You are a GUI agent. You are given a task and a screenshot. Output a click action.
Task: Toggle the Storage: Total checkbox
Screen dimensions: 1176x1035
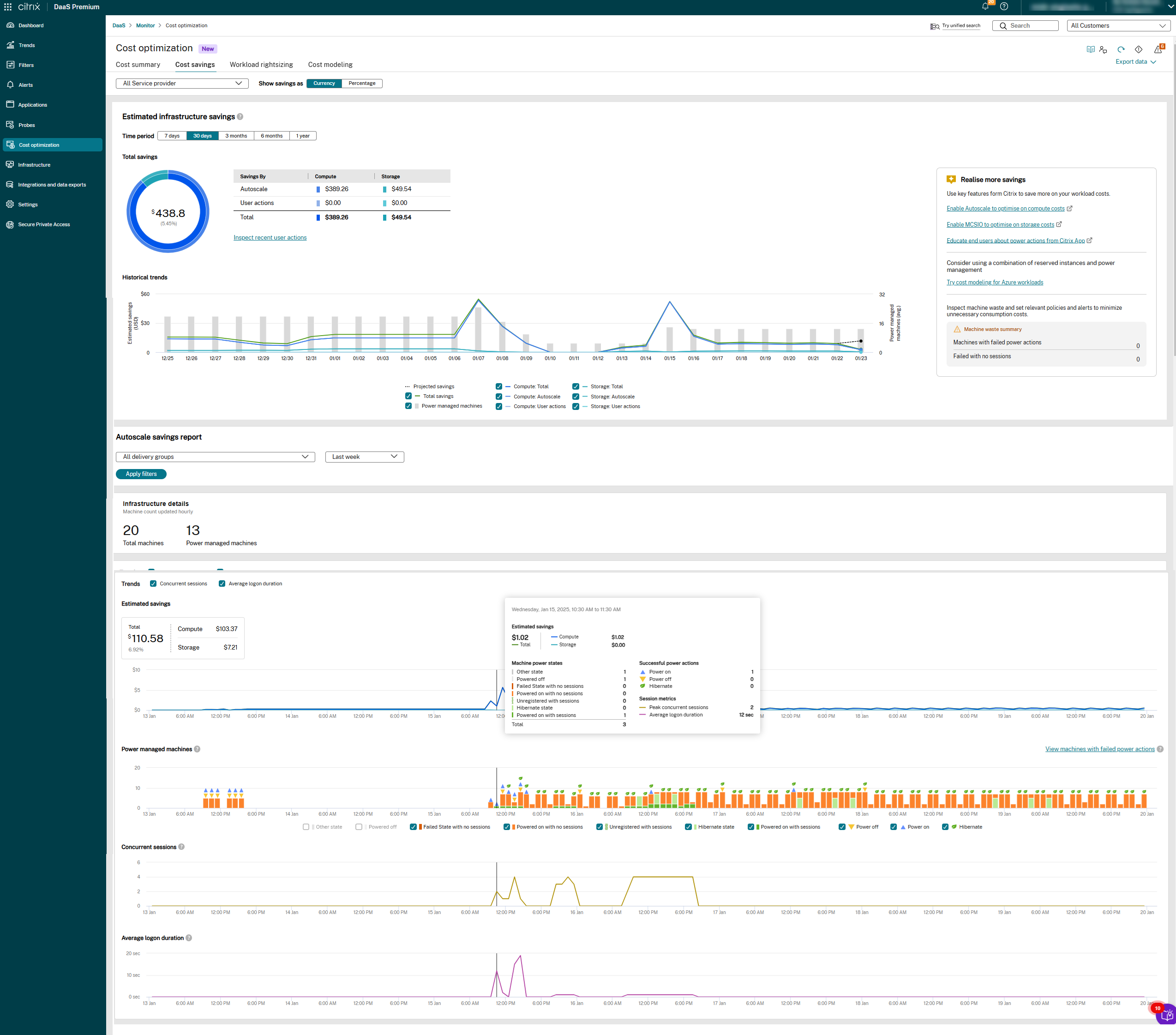pos(576,386)
